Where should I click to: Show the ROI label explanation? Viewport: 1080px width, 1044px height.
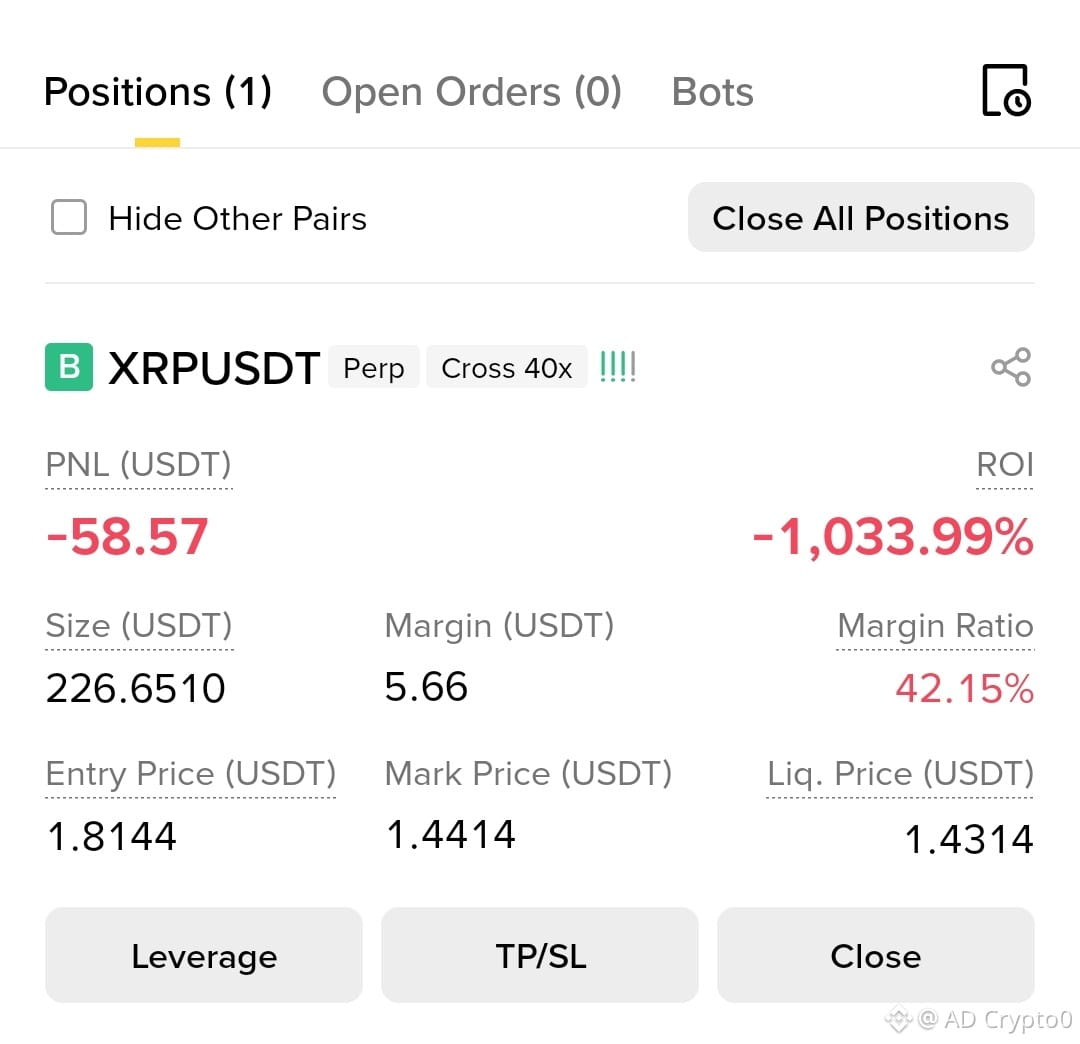[x=1005, y=465]
